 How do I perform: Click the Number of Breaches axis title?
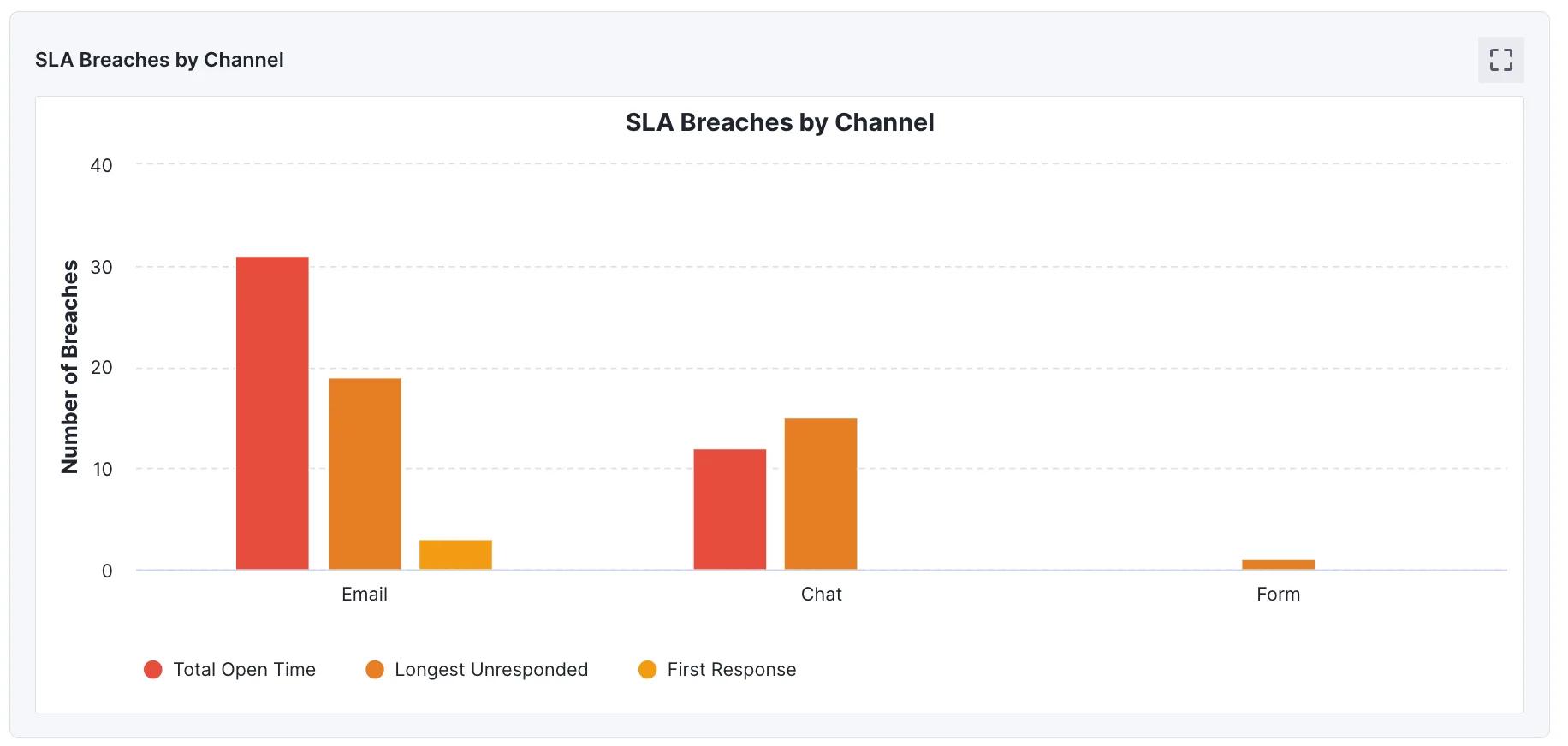point(69,366)
